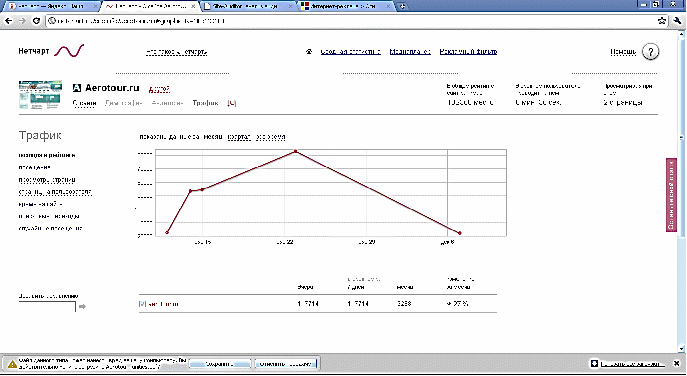Open the browser wrench settings menu

677,21
